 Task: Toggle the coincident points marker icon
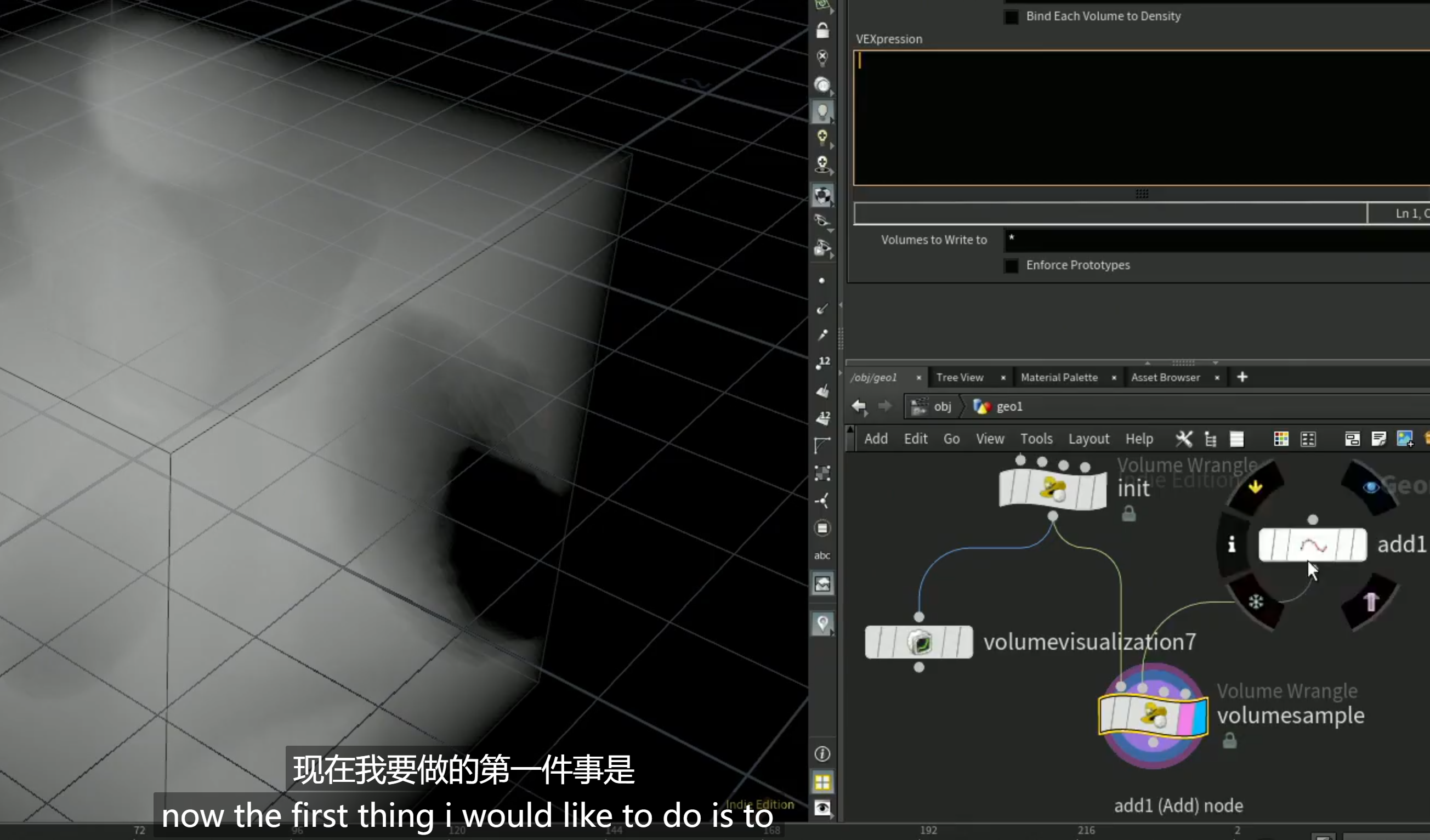click(822, 501)
